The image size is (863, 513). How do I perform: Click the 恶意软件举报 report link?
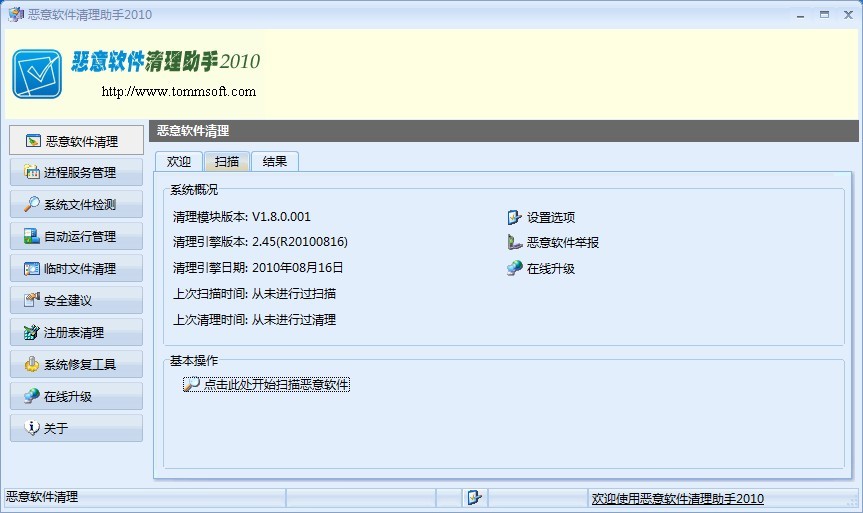click(562, 243)
